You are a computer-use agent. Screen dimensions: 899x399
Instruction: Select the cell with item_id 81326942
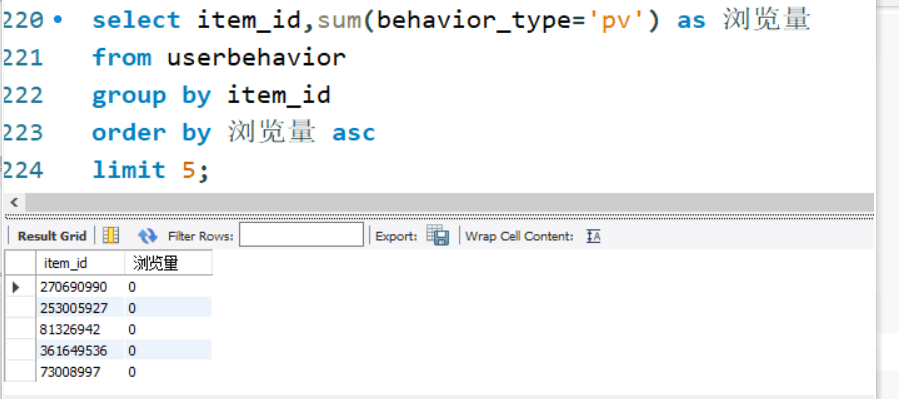(80, 329)
